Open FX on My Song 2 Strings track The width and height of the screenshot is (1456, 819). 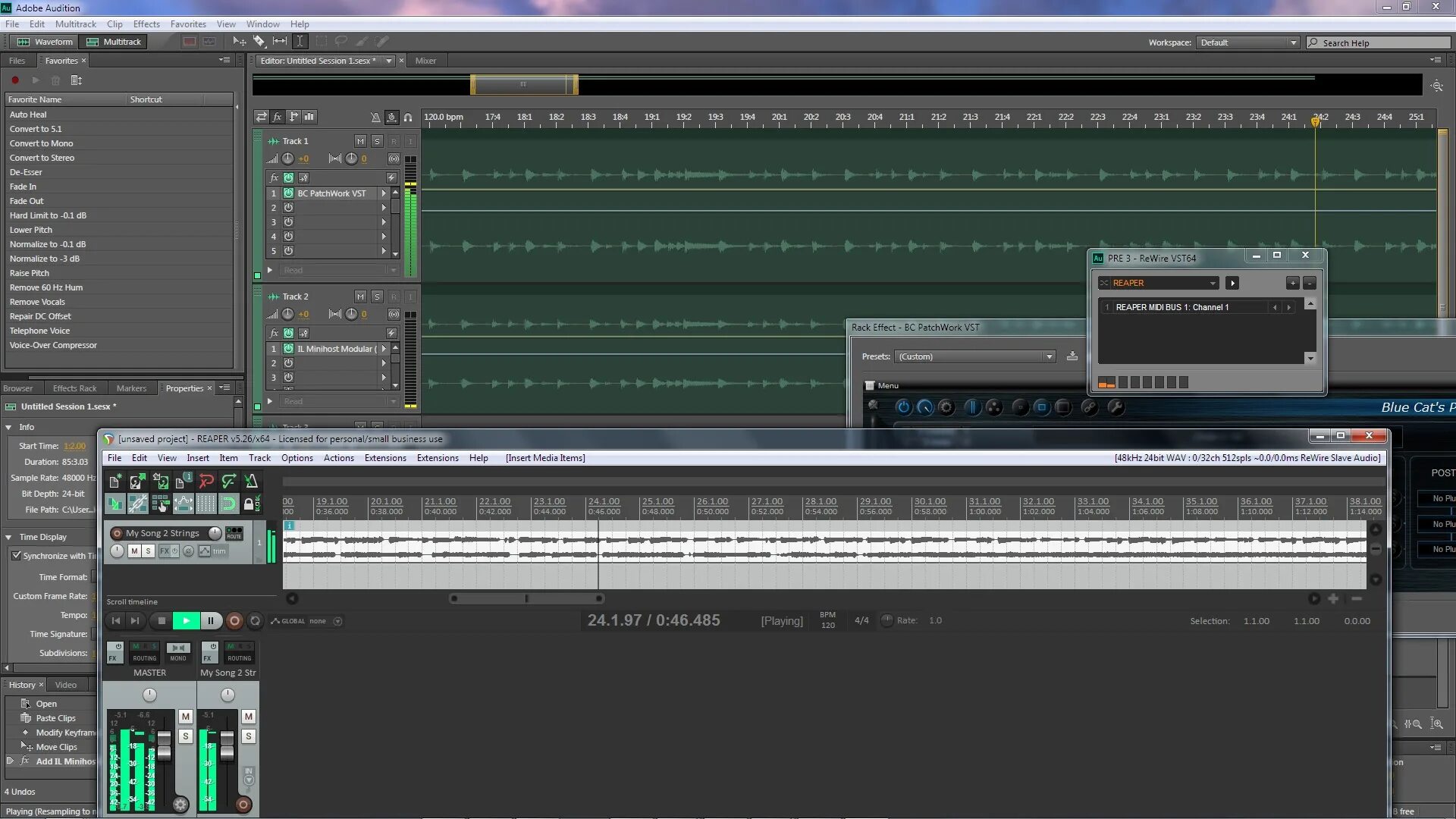click(164, 551)
